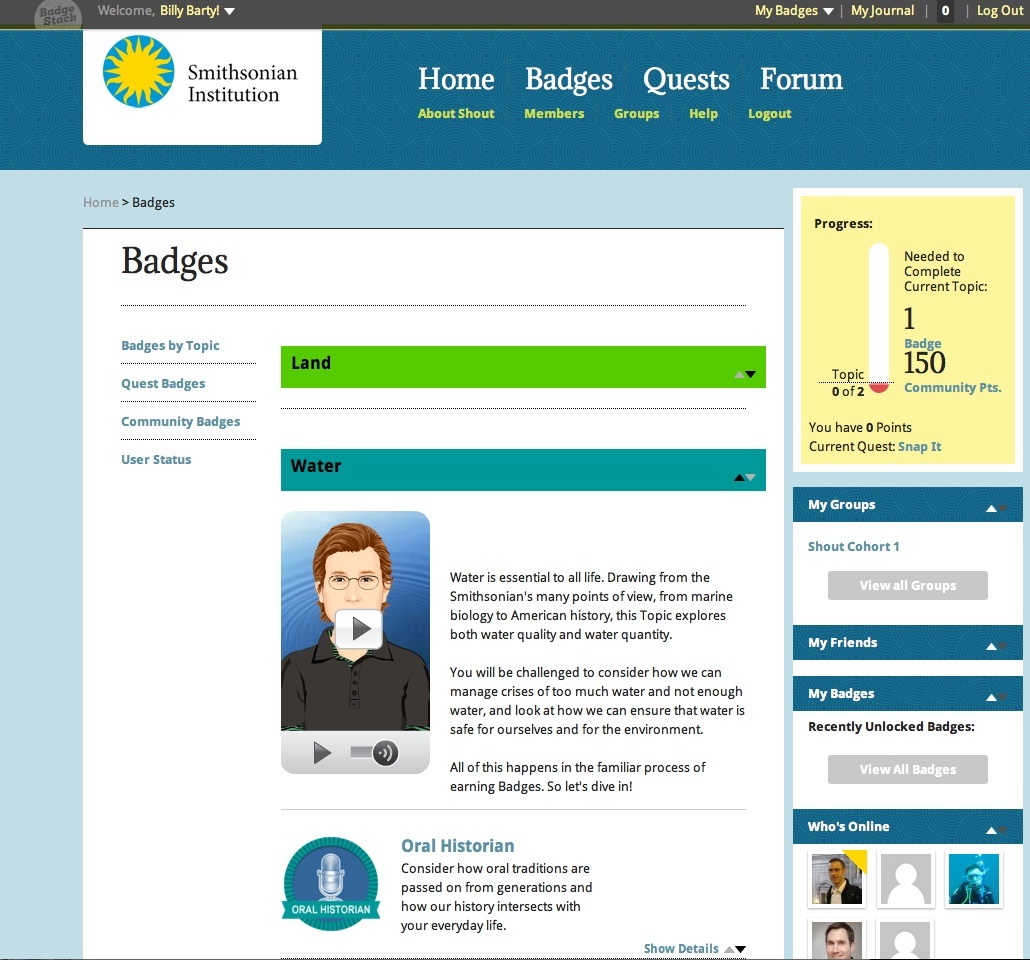Select Badges by Topic in sidebar

click(170, 346)
